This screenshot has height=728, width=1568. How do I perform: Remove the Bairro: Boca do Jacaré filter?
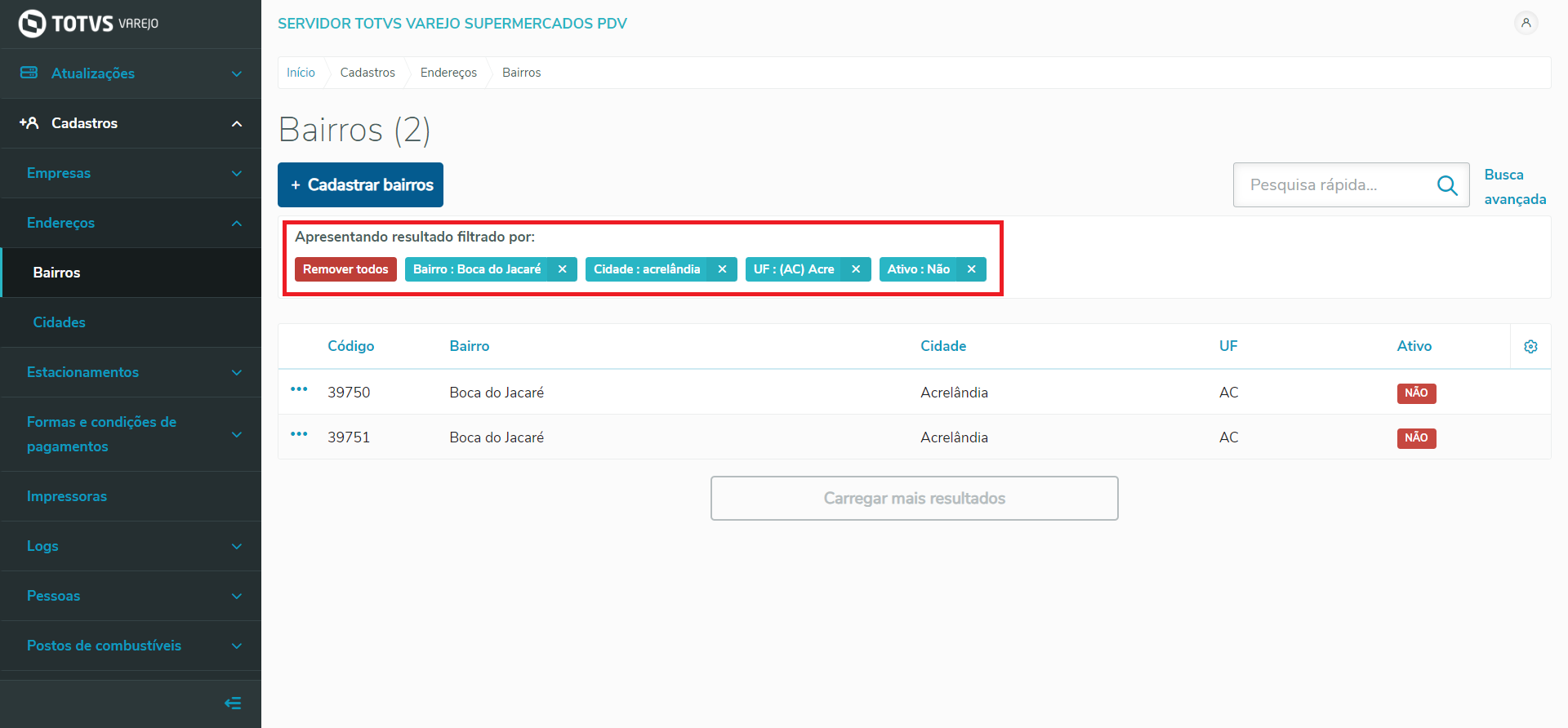562,269
